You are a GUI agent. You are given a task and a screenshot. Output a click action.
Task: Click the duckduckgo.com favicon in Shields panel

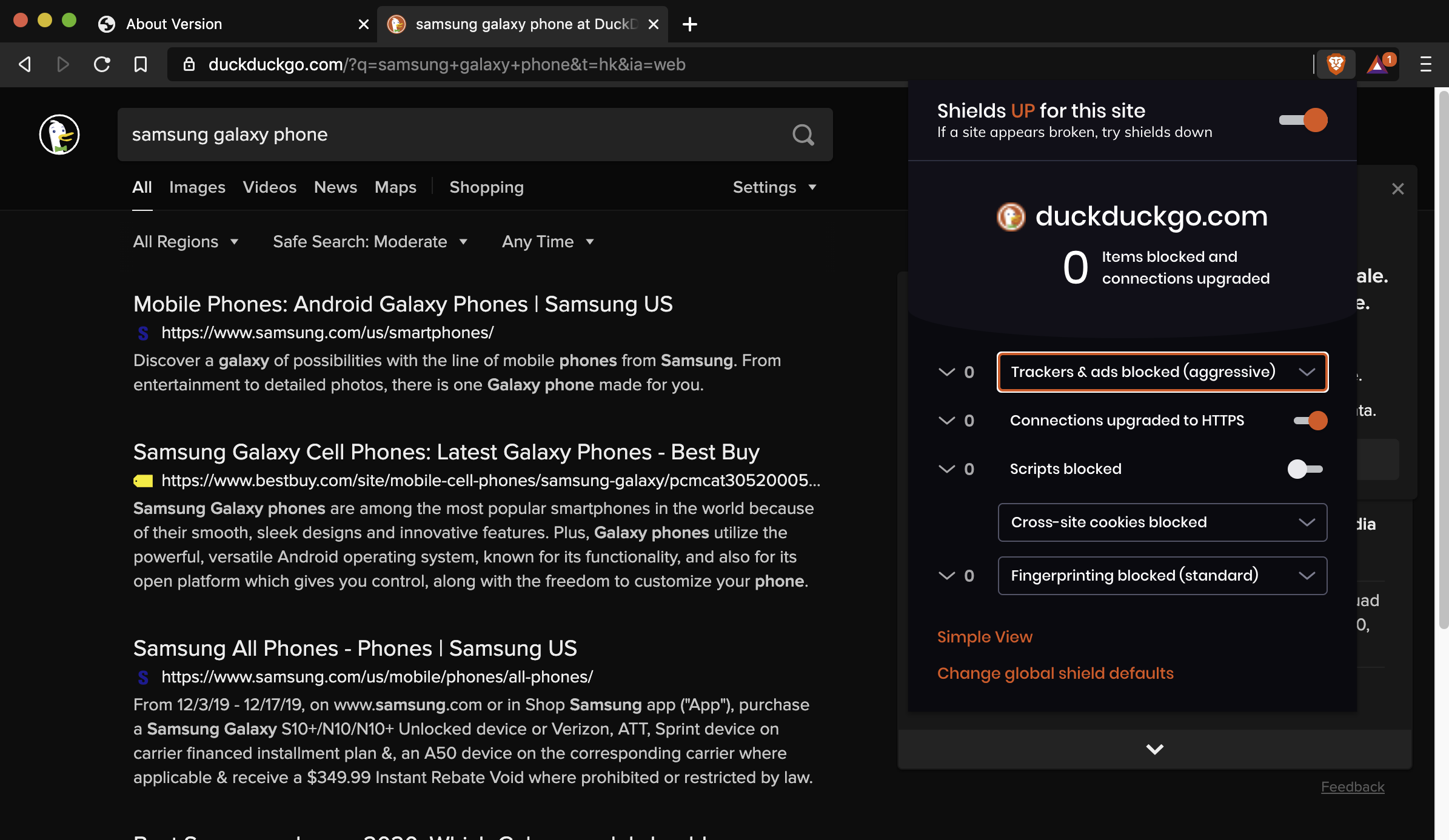click(x=1011, y=216)
